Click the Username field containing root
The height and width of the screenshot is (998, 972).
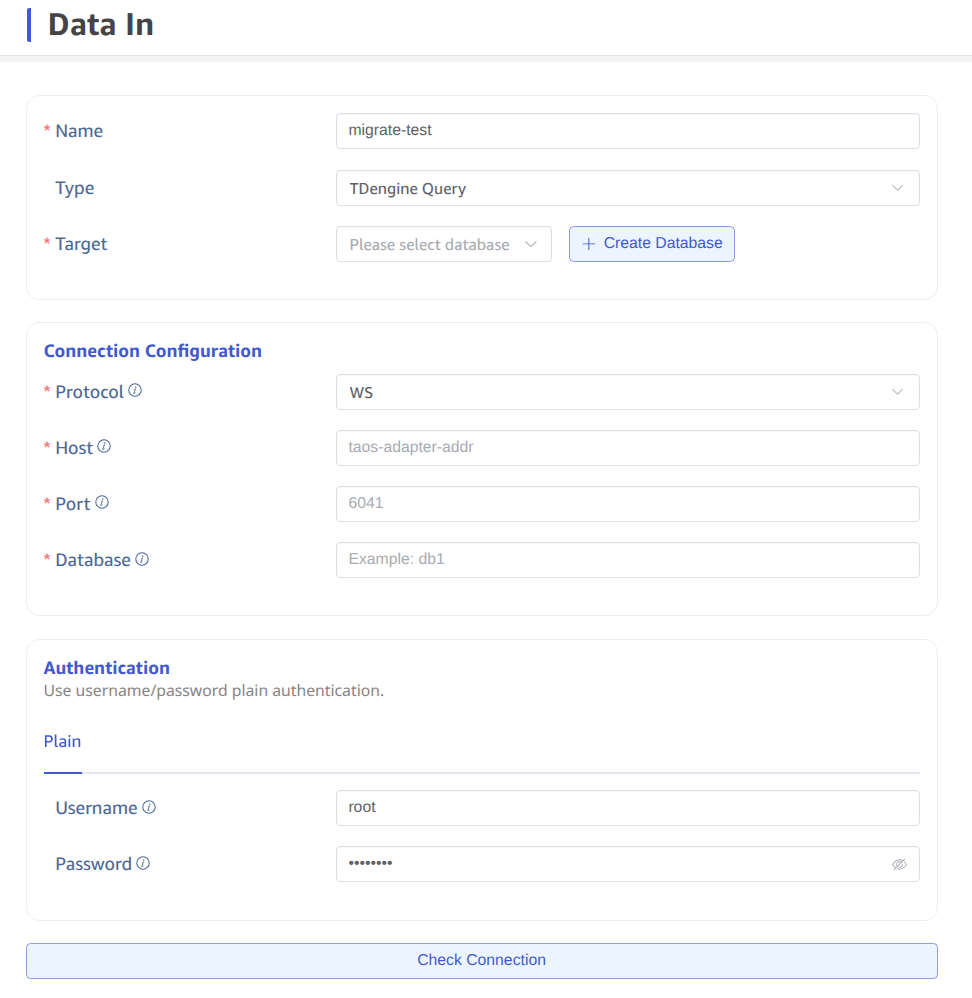[x=627, y=808]
